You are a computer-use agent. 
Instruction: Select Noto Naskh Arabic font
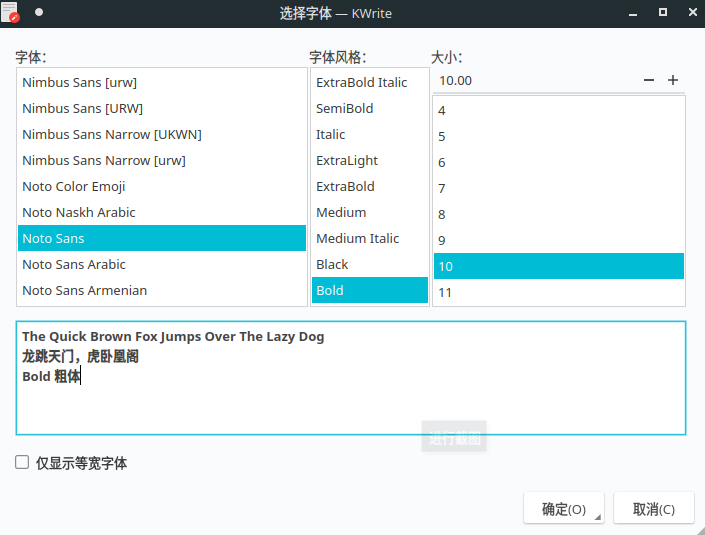pos(162,212)
